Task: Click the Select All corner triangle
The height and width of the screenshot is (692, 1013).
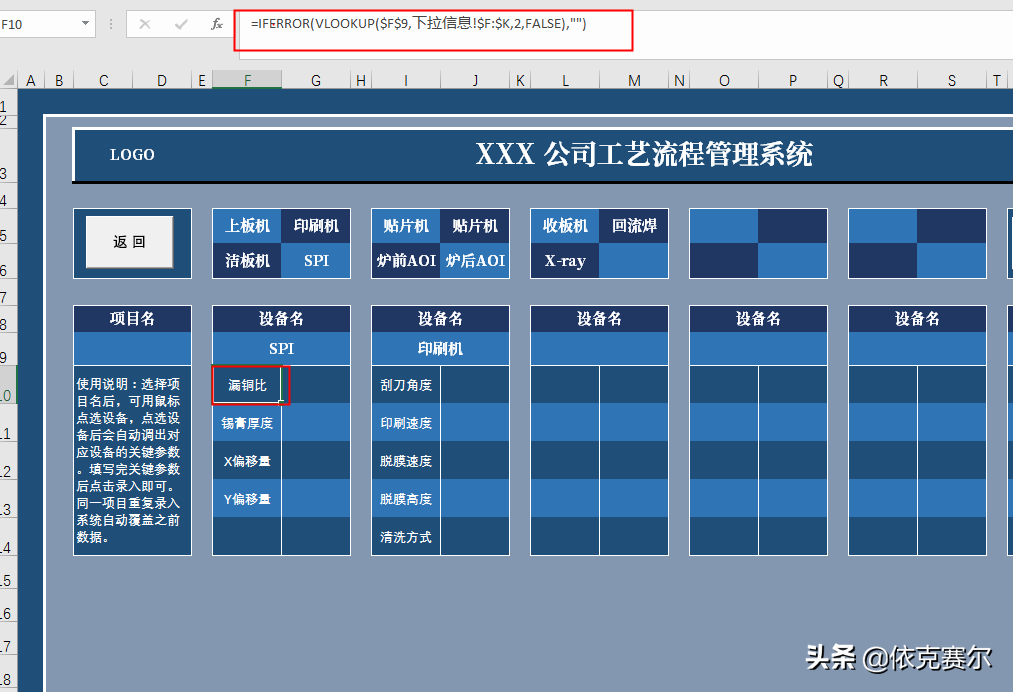Action: click(x=9, y=80)
